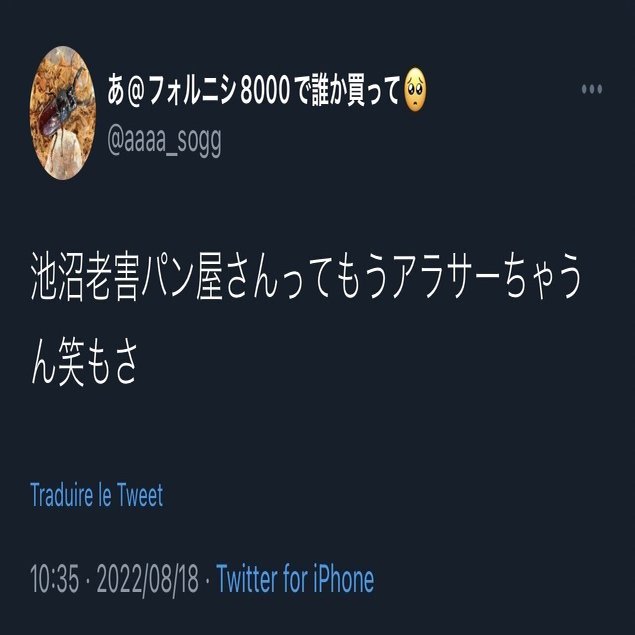635x635 pixels.
Task: Click the 笑 character in the tweet
Action: (x=71, y=362)
